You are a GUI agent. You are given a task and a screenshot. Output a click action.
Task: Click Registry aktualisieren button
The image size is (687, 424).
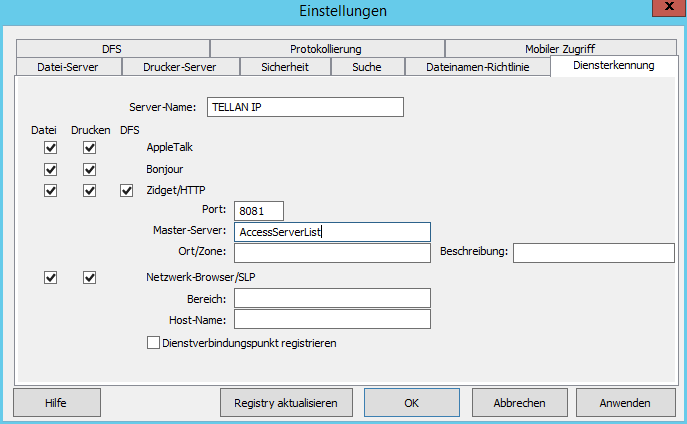tap(286, 403)
